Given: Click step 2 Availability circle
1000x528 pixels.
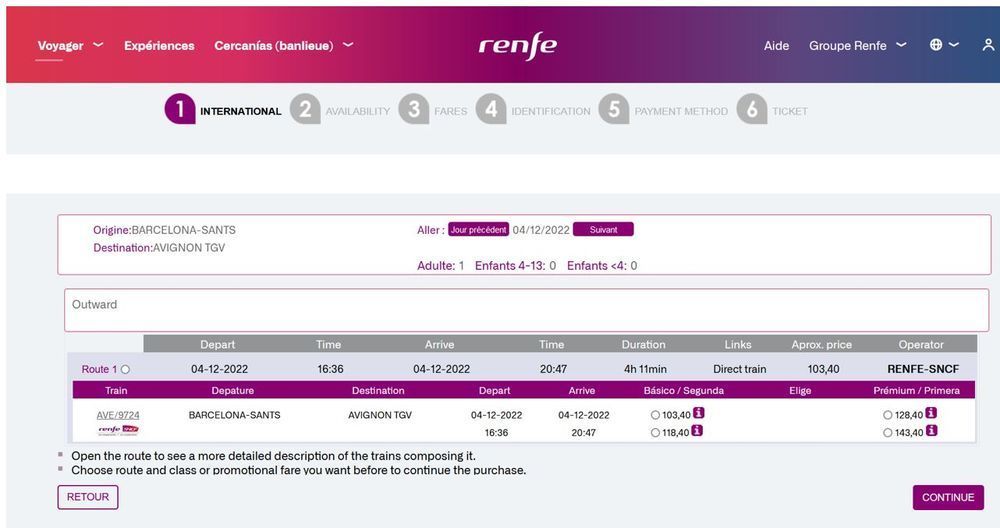Looking at the screenshot, I should 305,109.
